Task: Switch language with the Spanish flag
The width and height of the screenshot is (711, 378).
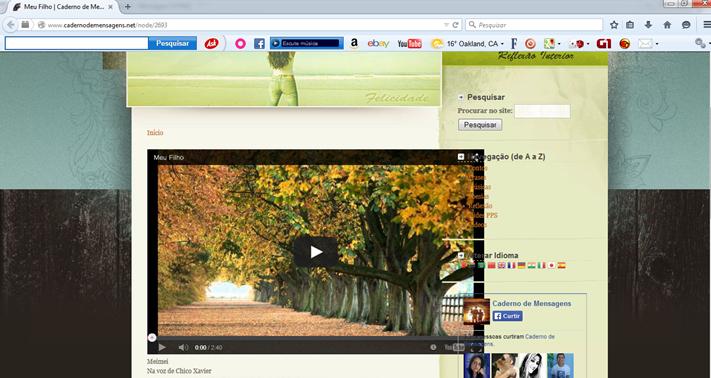Action: pyautogui.click(x=562, y=266)
